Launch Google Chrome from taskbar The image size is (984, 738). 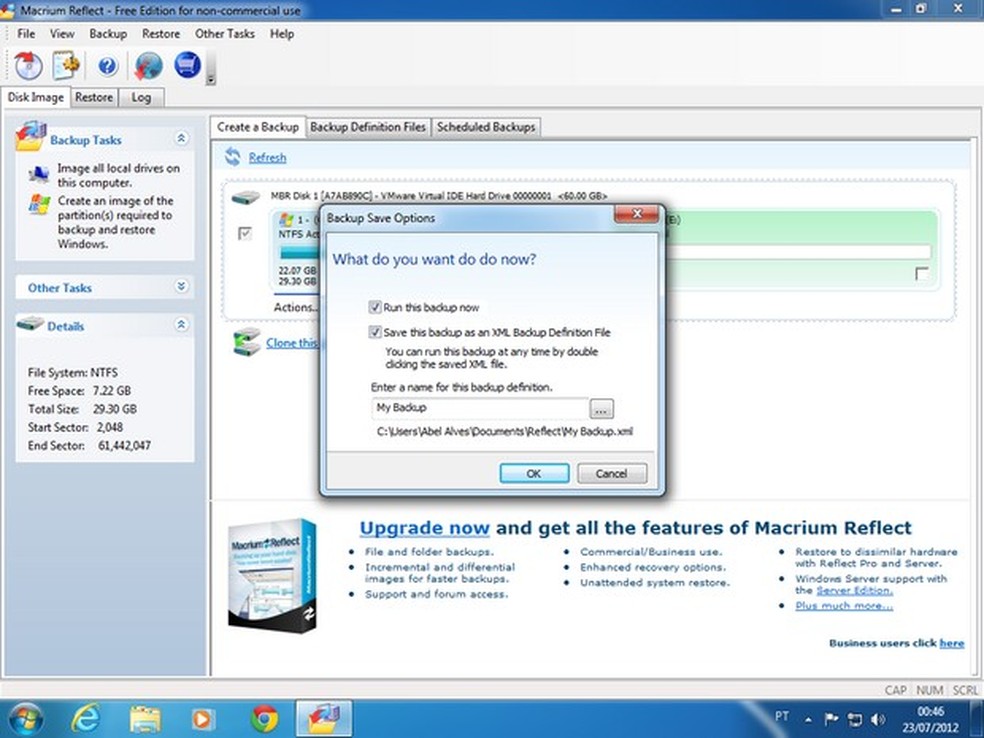click(264, 719)
